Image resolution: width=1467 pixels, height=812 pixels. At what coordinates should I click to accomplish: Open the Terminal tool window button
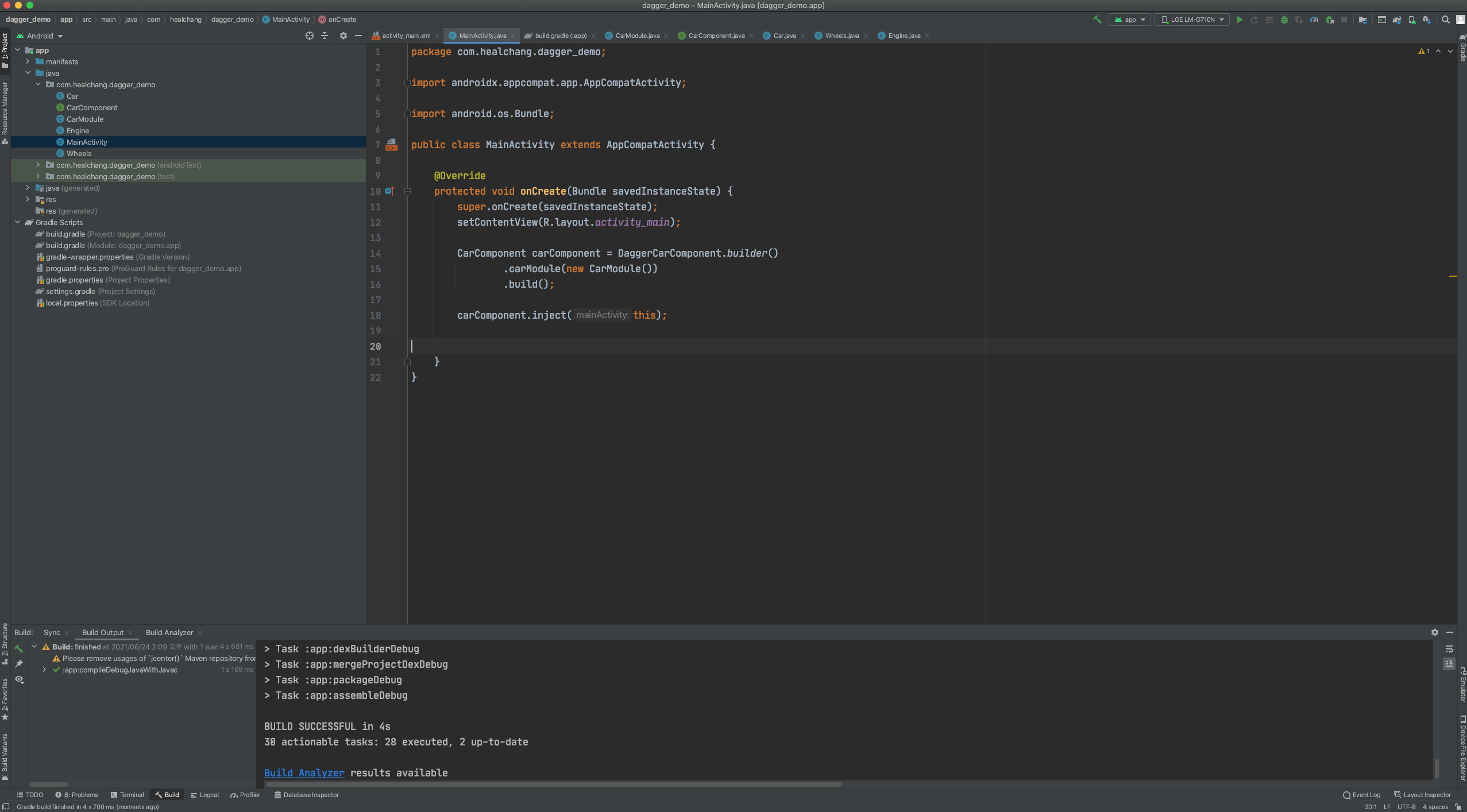click(x=128, y=795)
